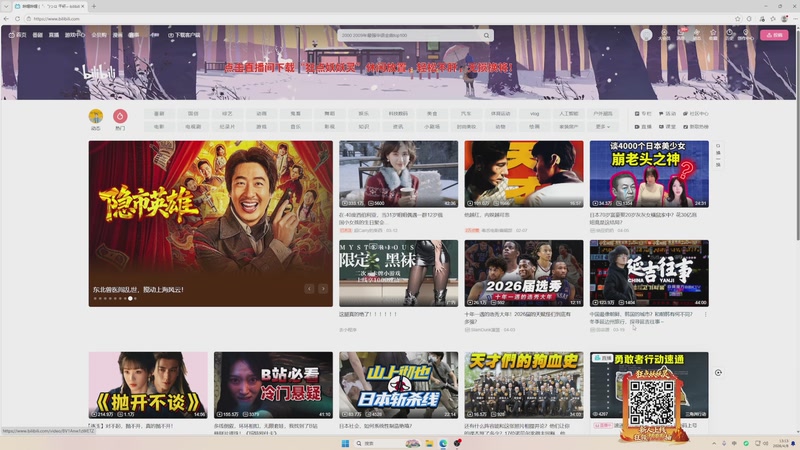Open the 新歌热榜 link

pos(695,127)
